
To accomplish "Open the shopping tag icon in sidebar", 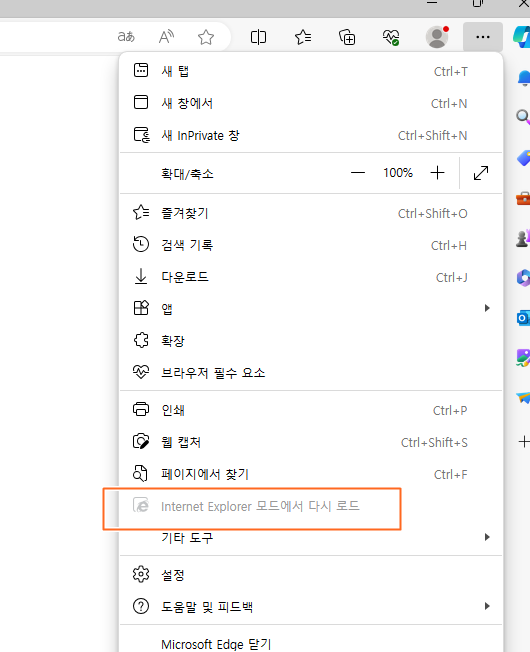I will pyautogui.click(x=523, y=158).
